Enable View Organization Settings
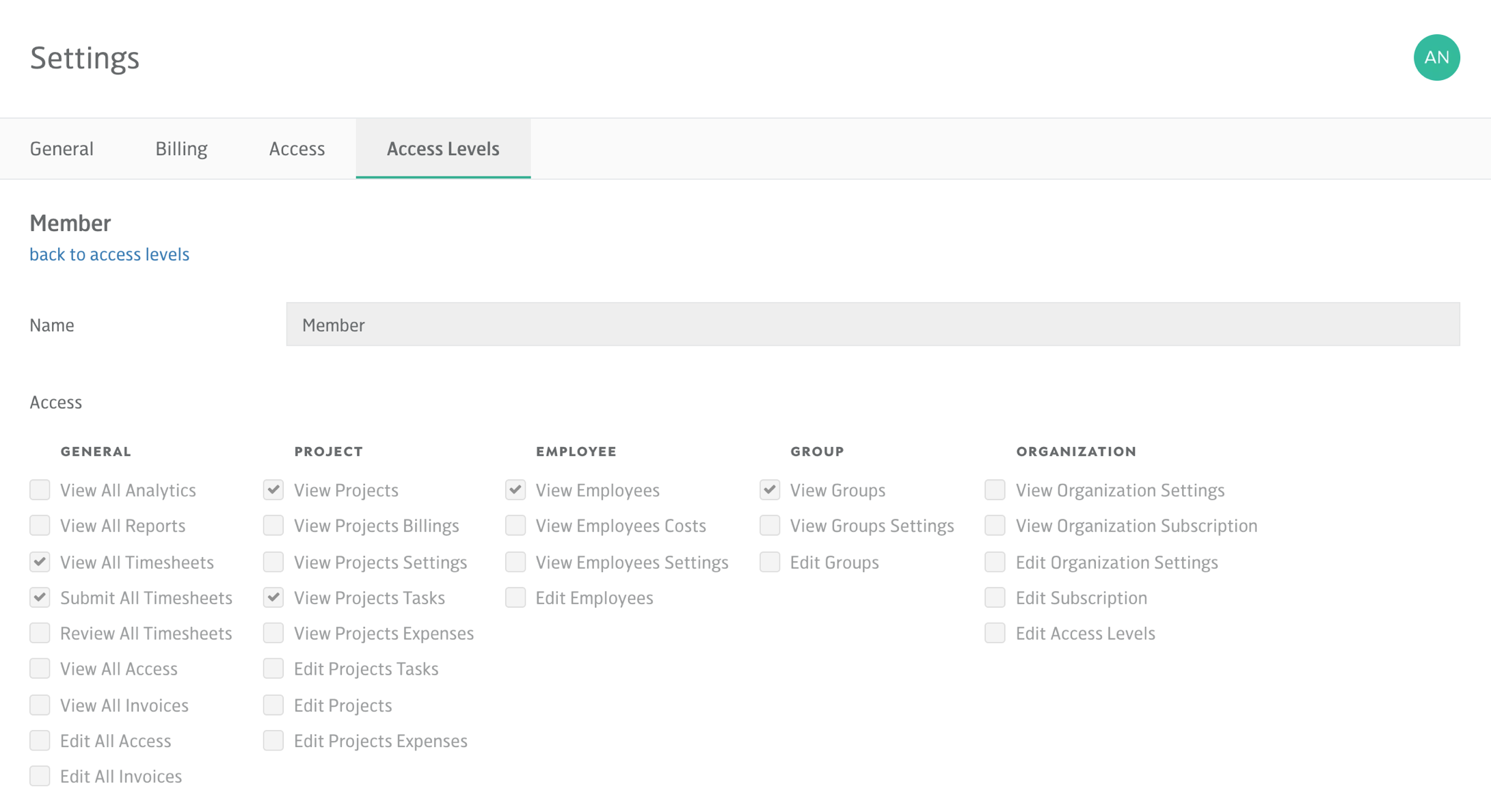 tap(995, 489)
